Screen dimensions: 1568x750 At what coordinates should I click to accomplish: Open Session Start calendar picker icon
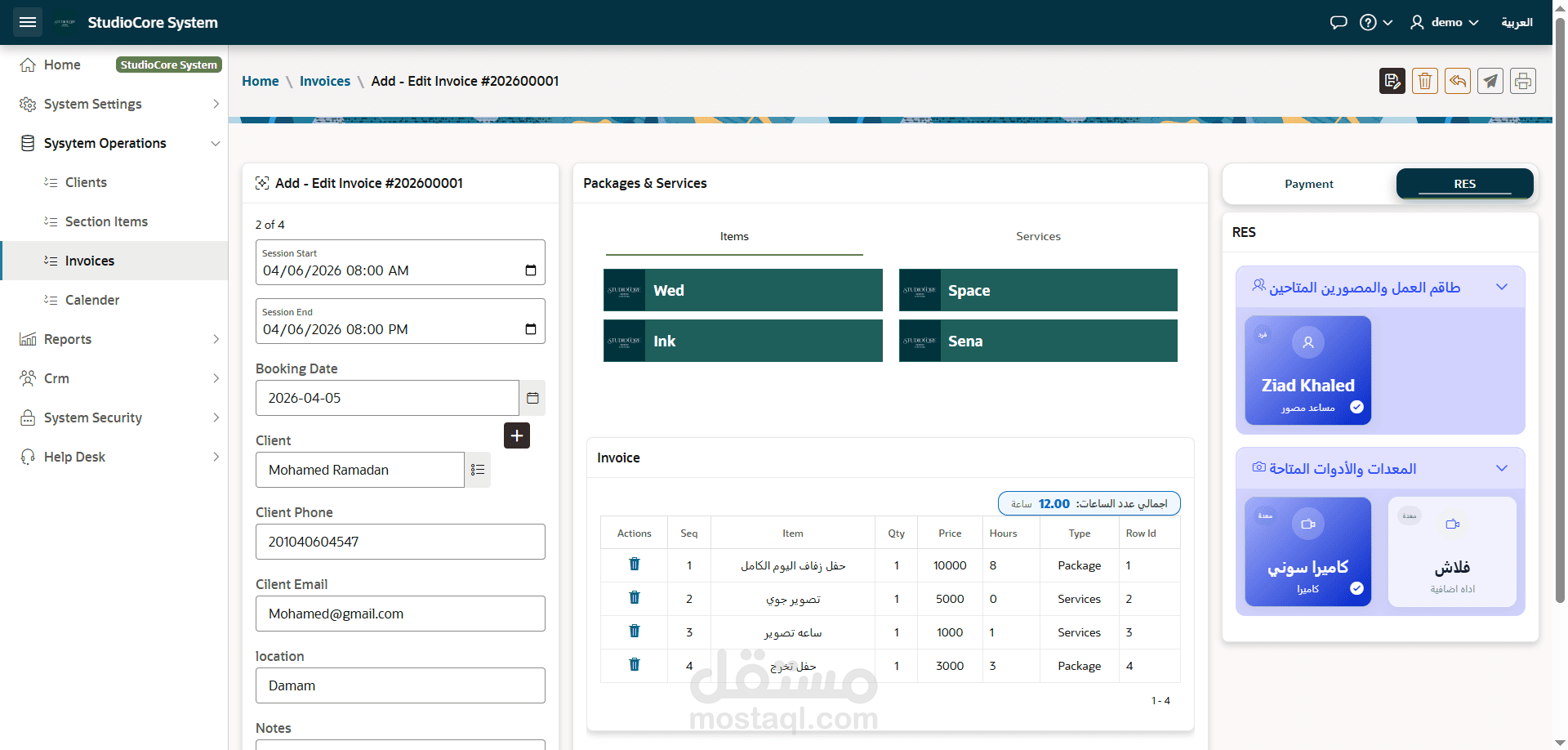pos(531,270)
